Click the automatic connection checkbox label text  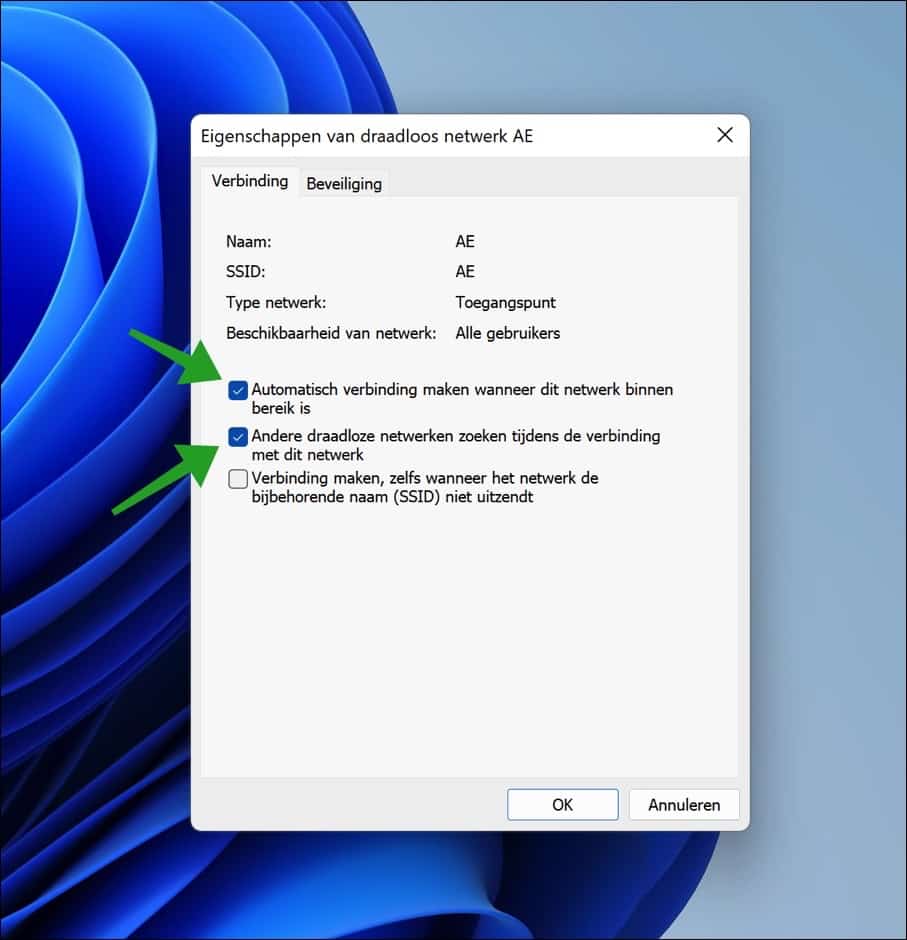pos(460,390)
